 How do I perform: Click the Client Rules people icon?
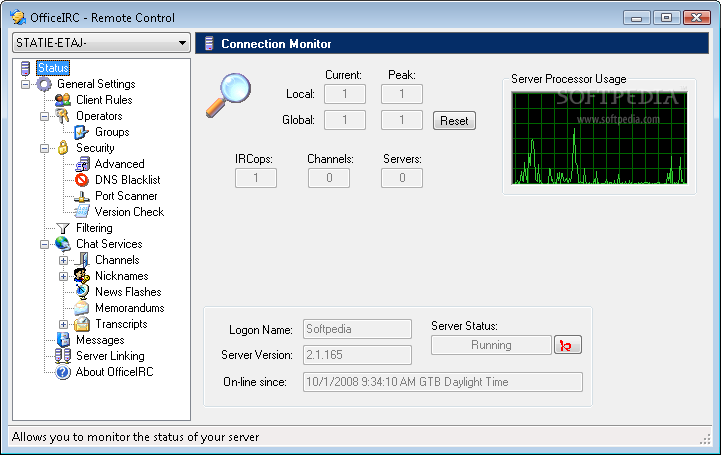[63, 100]
